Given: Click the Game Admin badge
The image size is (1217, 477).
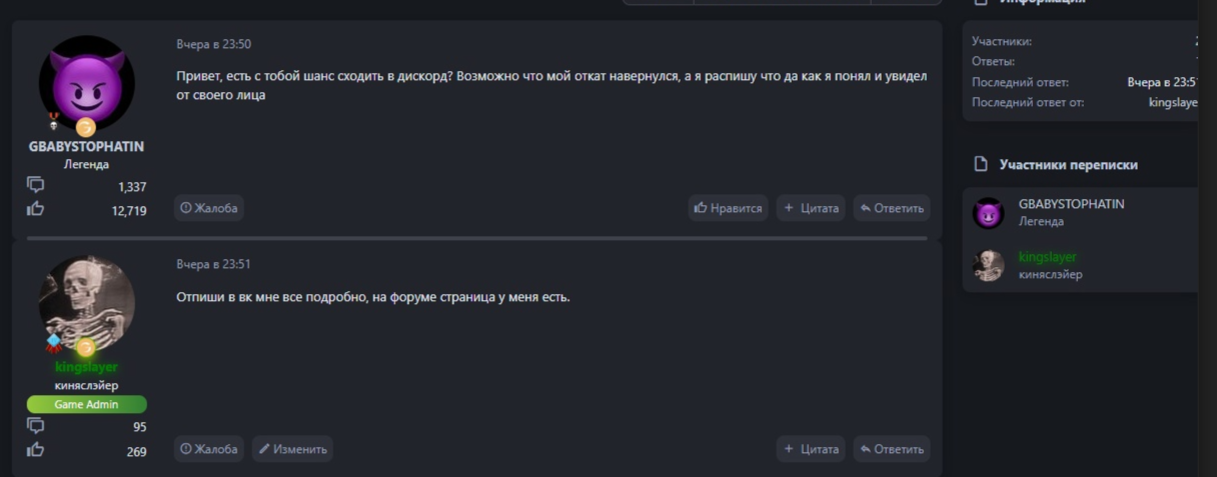Looking at the screenshot, I should pyautogui.click(x=86, y=404).
